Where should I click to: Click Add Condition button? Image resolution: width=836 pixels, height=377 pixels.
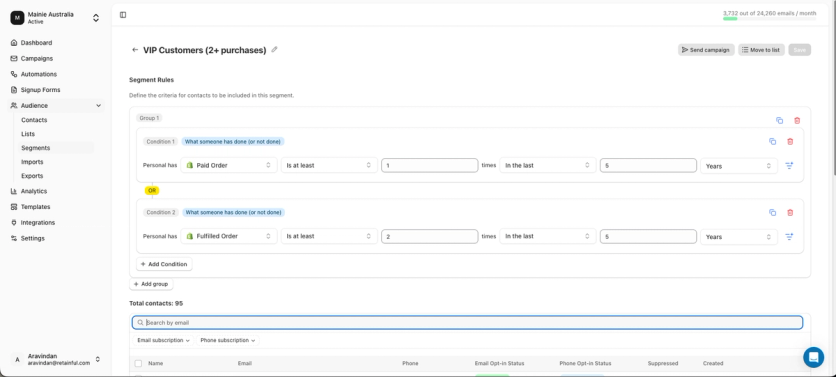[x=164, y=264]
